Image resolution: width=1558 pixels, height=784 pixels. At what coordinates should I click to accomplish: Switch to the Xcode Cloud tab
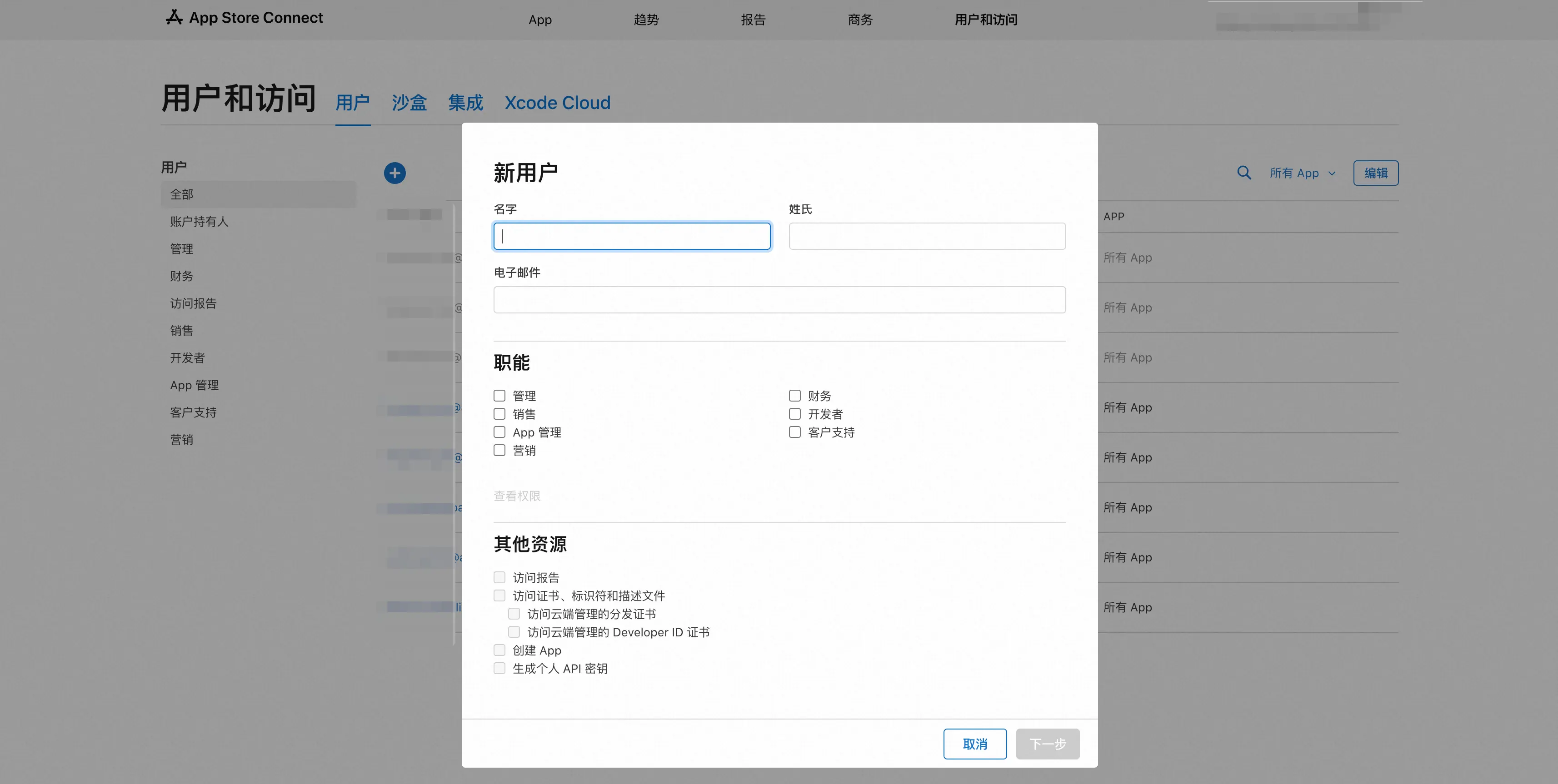[558, 103]
